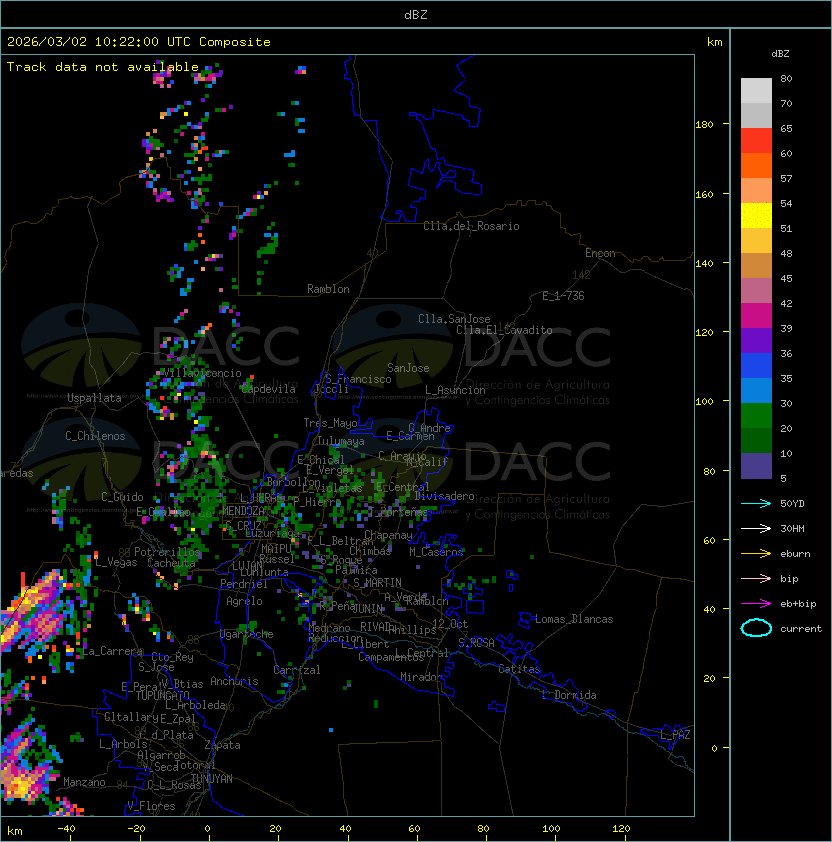Click the '180' tick on vertical km axis
832x842 pixels.
[704, 124]
